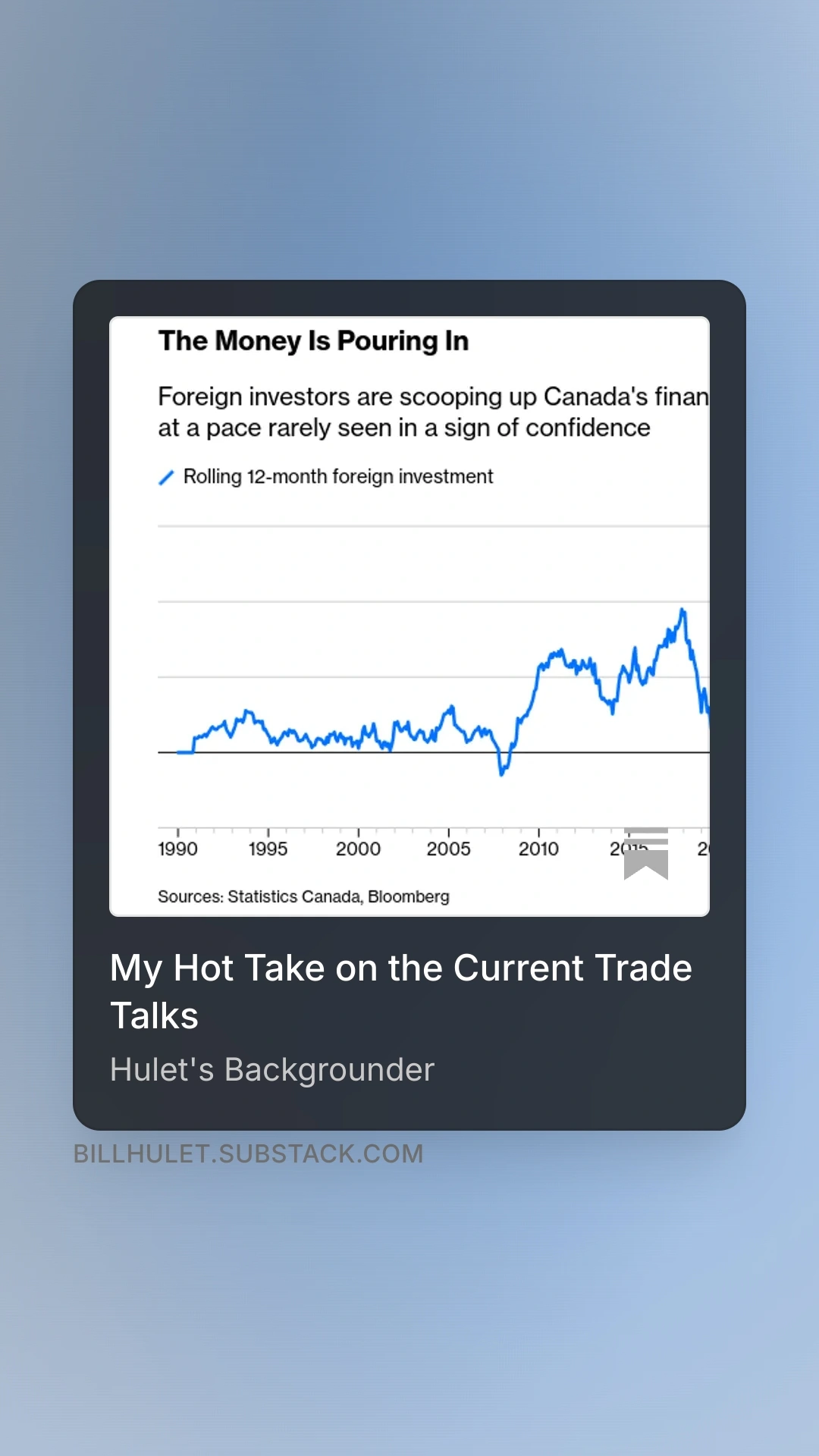This screenshot has width=819, height=1456.
Task: Click the blue legend line marker
Action: coord(166,477)
